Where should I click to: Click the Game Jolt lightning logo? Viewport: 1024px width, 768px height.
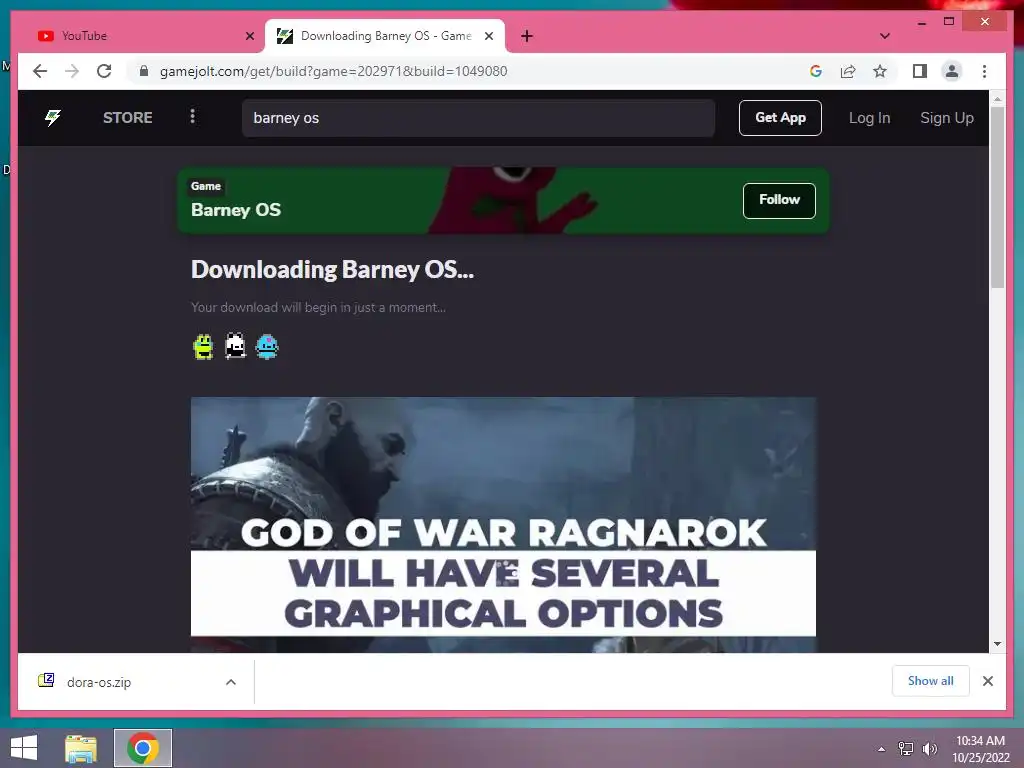point(53,118)
